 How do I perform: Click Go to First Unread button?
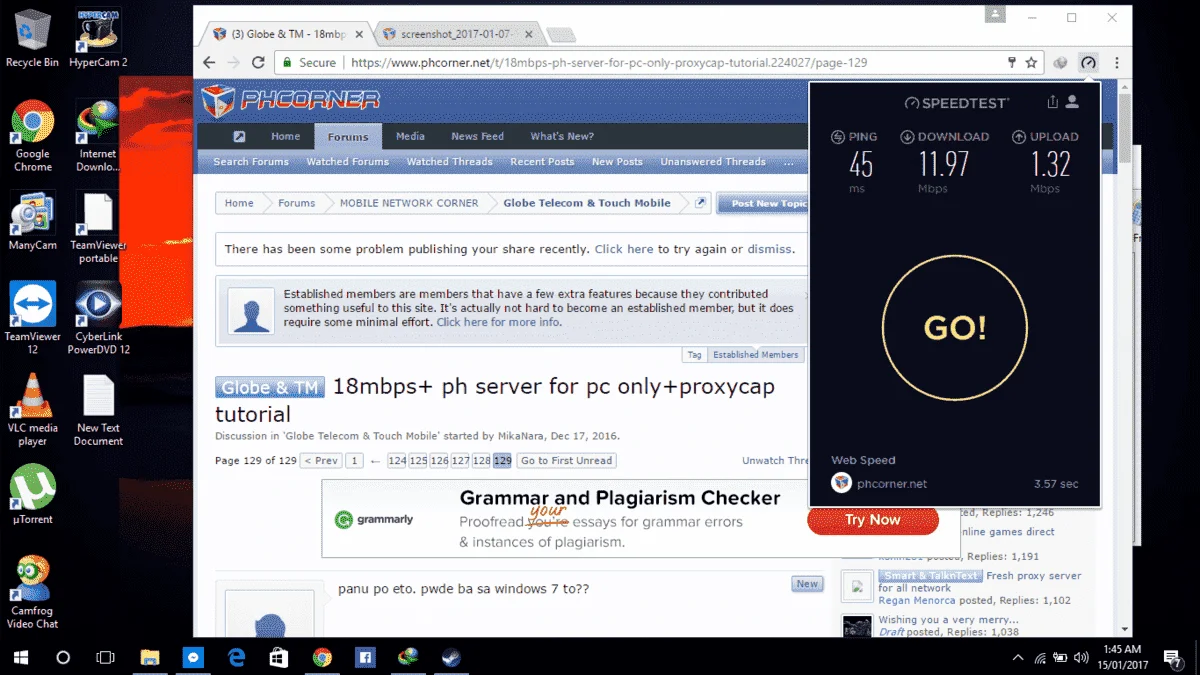point(566,461)
